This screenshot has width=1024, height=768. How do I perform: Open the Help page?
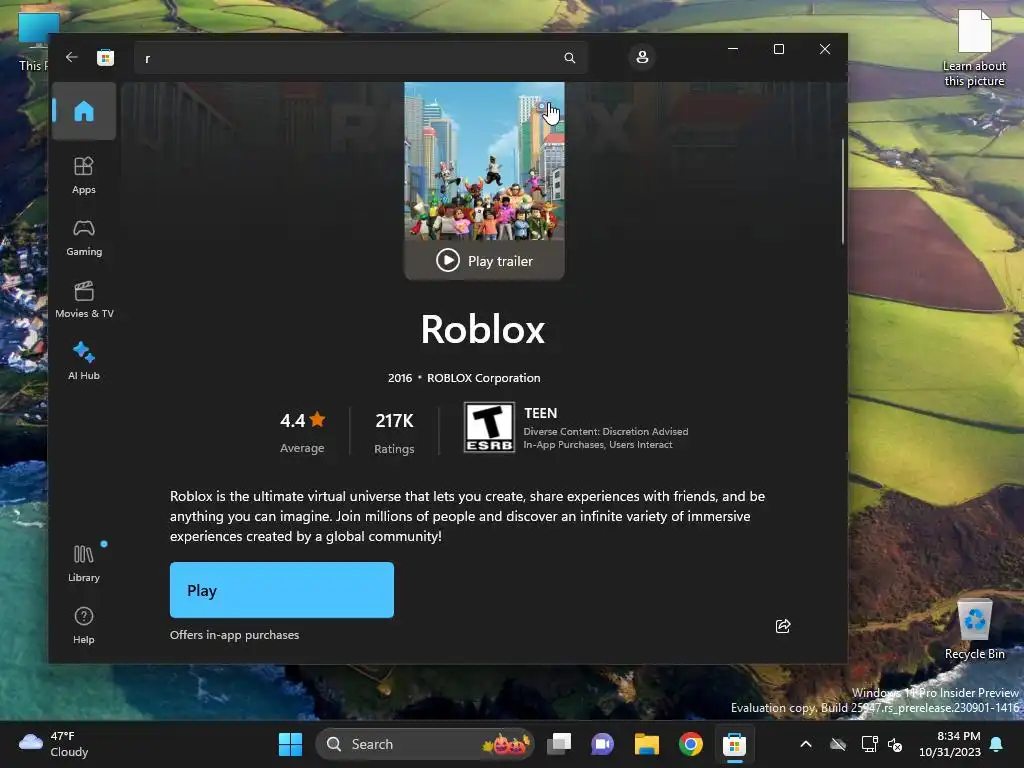click(84, 625)
